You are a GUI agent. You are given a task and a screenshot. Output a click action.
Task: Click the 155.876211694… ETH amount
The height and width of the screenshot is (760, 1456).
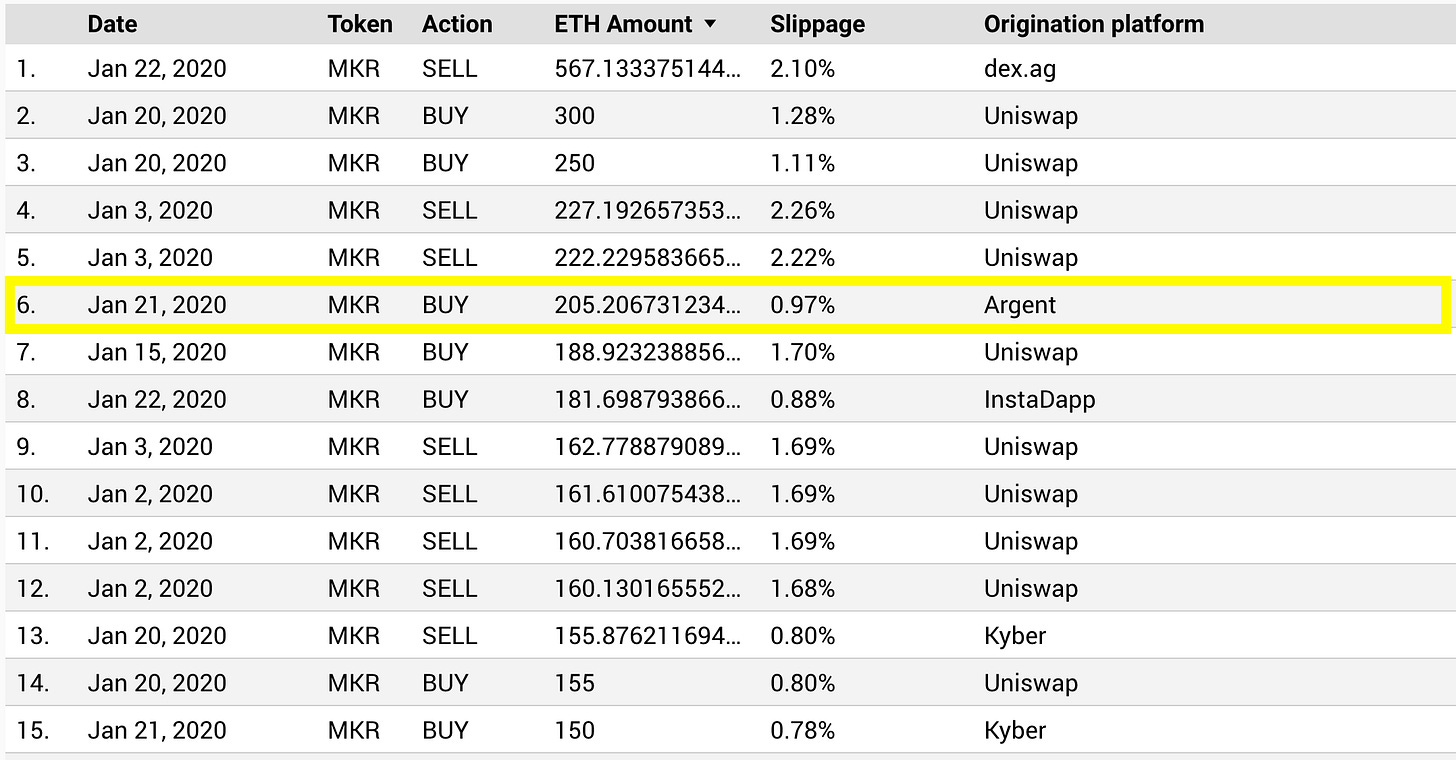pyautogui.click(x=648, y=636)
